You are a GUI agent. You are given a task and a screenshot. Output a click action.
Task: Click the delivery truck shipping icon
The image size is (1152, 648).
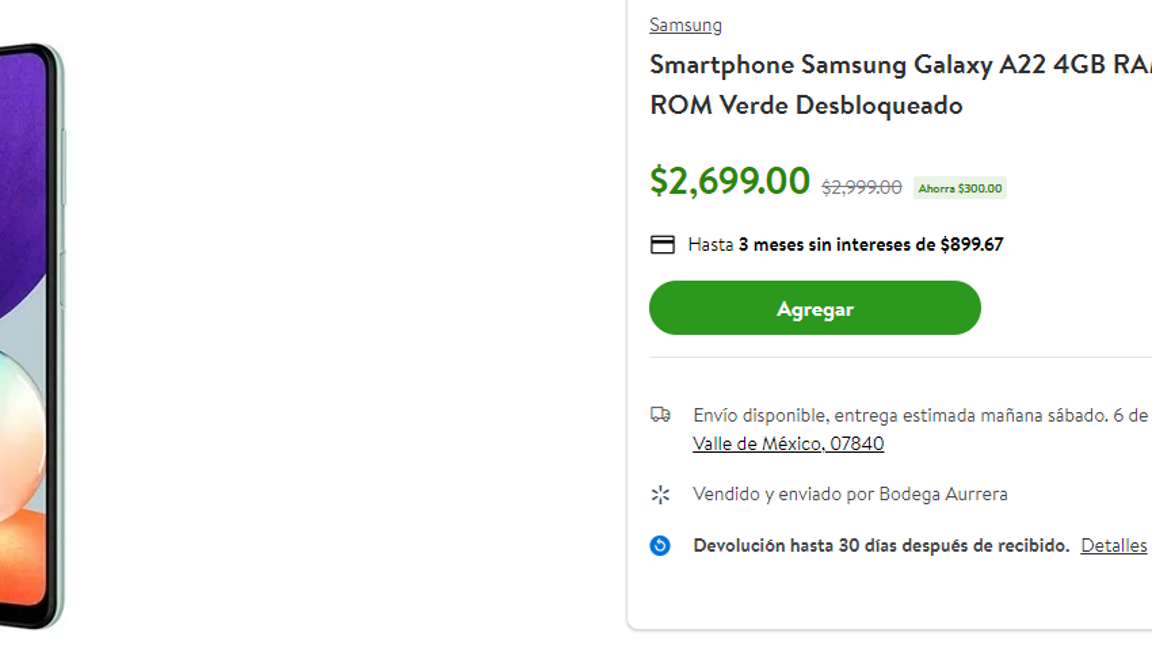coord(661,412)
